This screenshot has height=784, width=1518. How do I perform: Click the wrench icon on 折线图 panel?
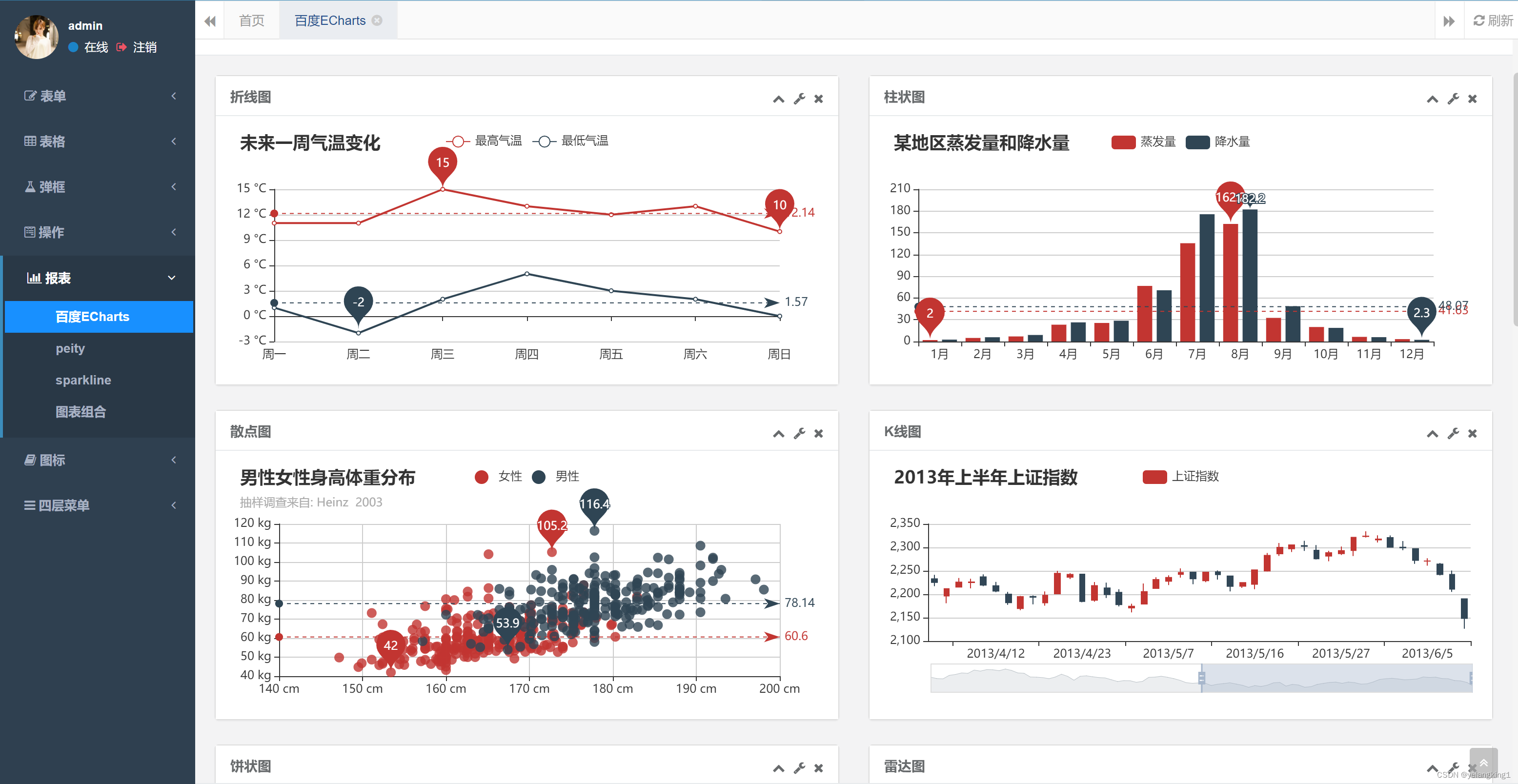click(x=799, y=99)
